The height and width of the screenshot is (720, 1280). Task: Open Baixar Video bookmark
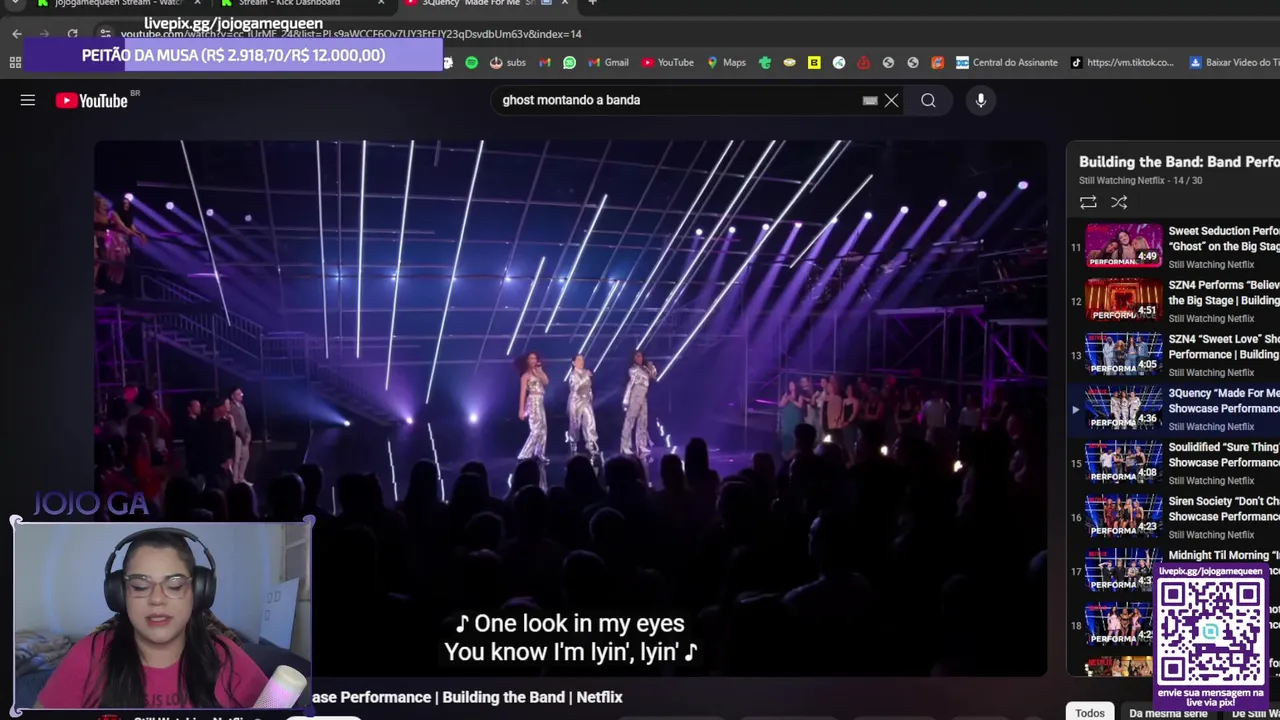pos(1234,62)
